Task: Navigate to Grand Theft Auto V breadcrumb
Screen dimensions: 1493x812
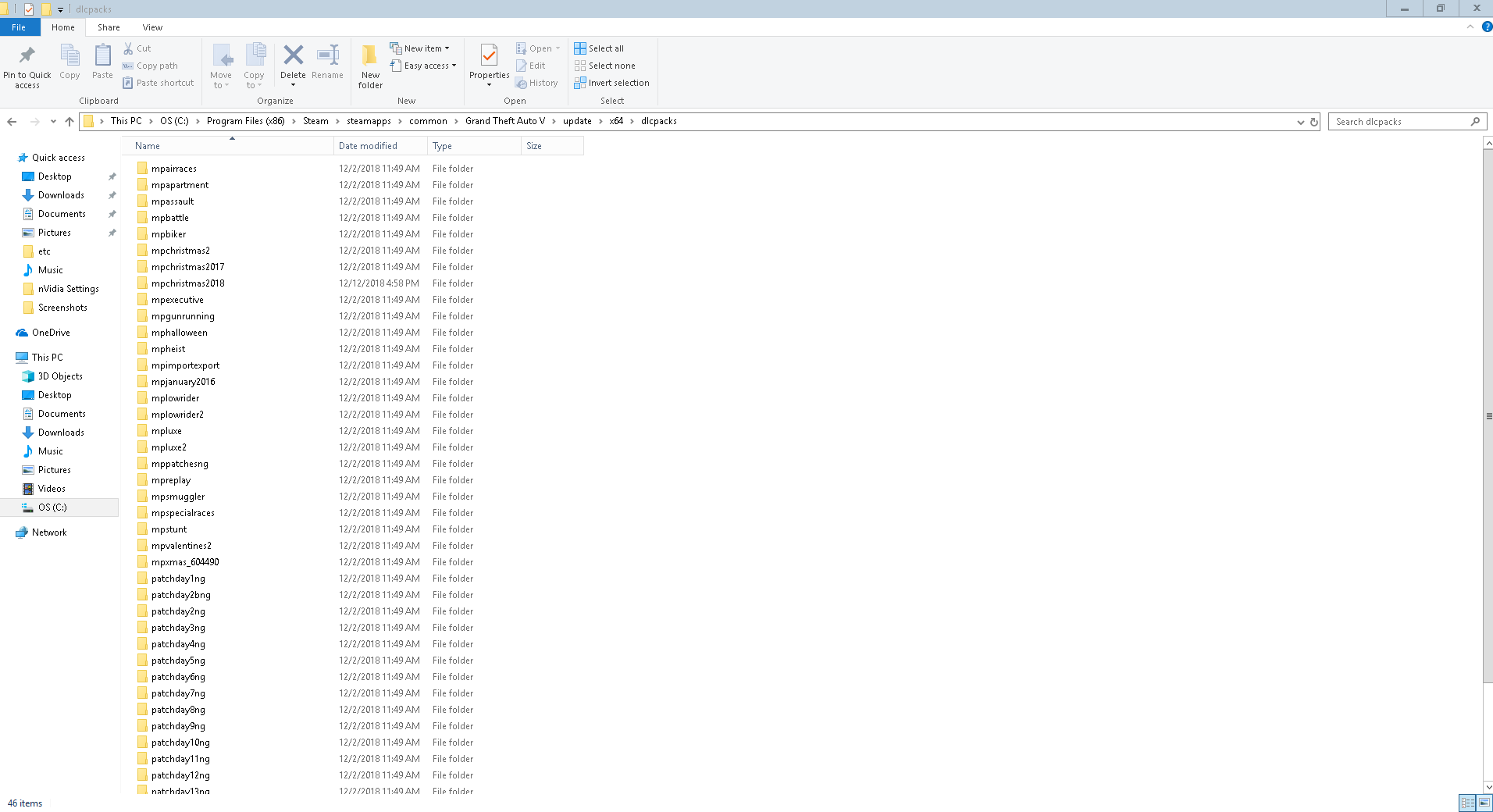Action: (505, 121)
